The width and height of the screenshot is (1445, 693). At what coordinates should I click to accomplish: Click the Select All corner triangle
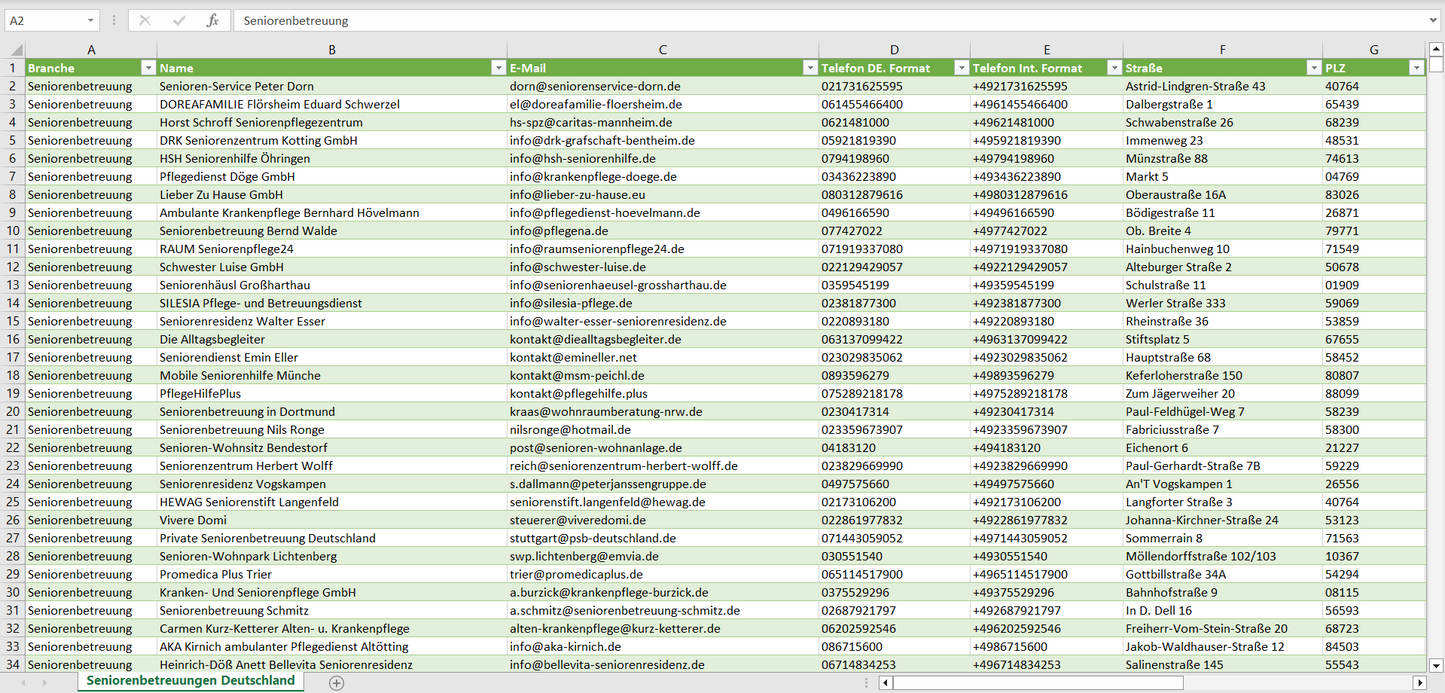click(x=16, y=50)
